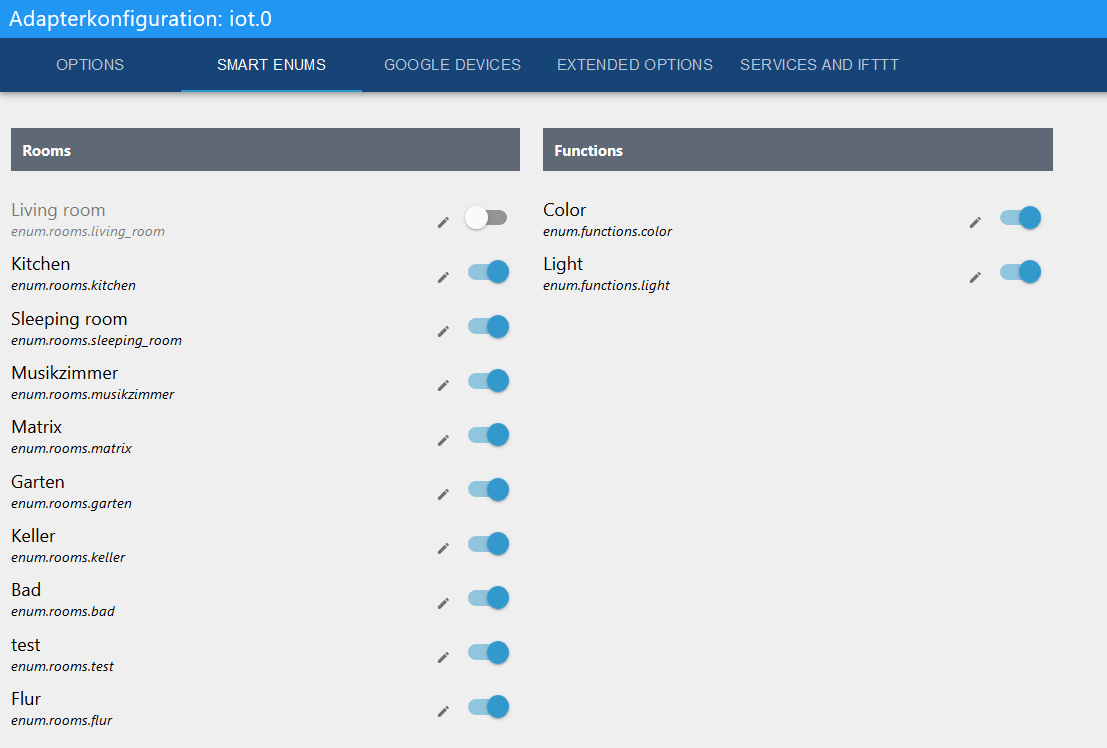Edit the Light function enum
Viewport: 1107px width, 748px height.
975,278
